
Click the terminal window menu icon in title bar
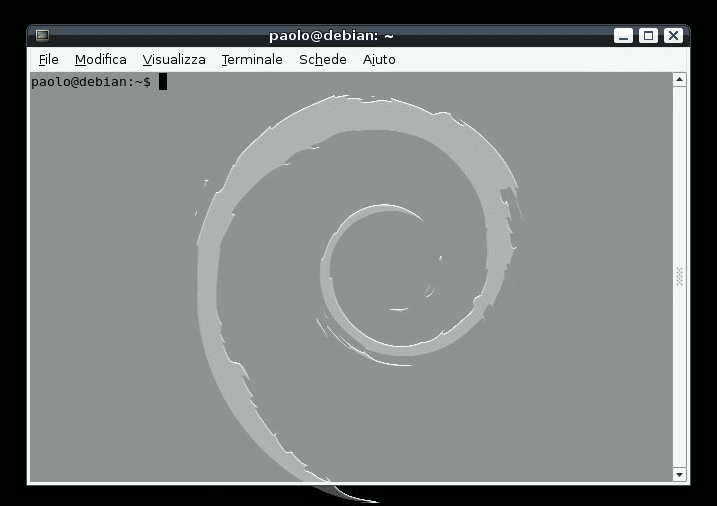click(43, 35)
